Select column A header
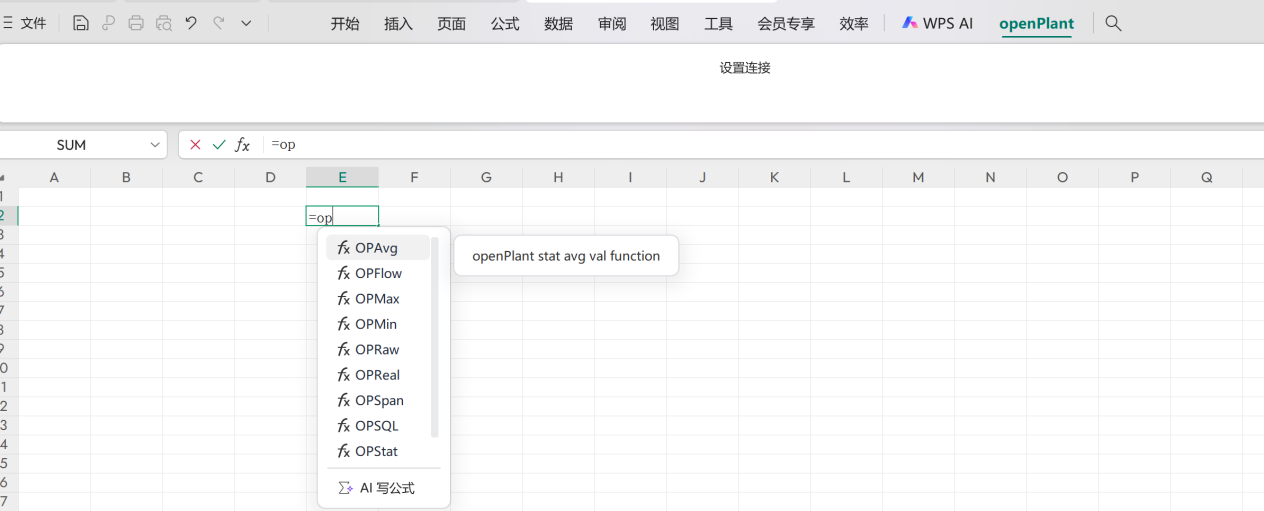The width and height of the screenshot is (1264, 511). coord(54,177)
